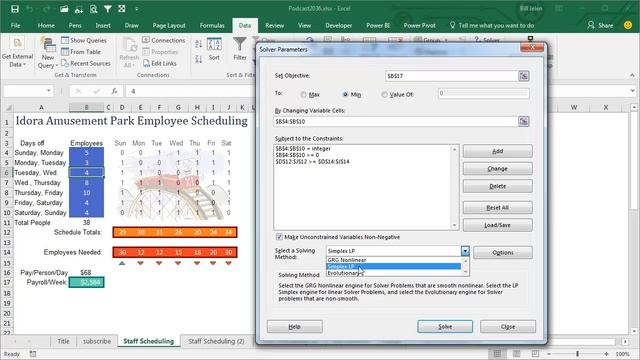Select the $D$12:$J$12 >= $D$14:$J$14 constraint

[x=312, y=162]
